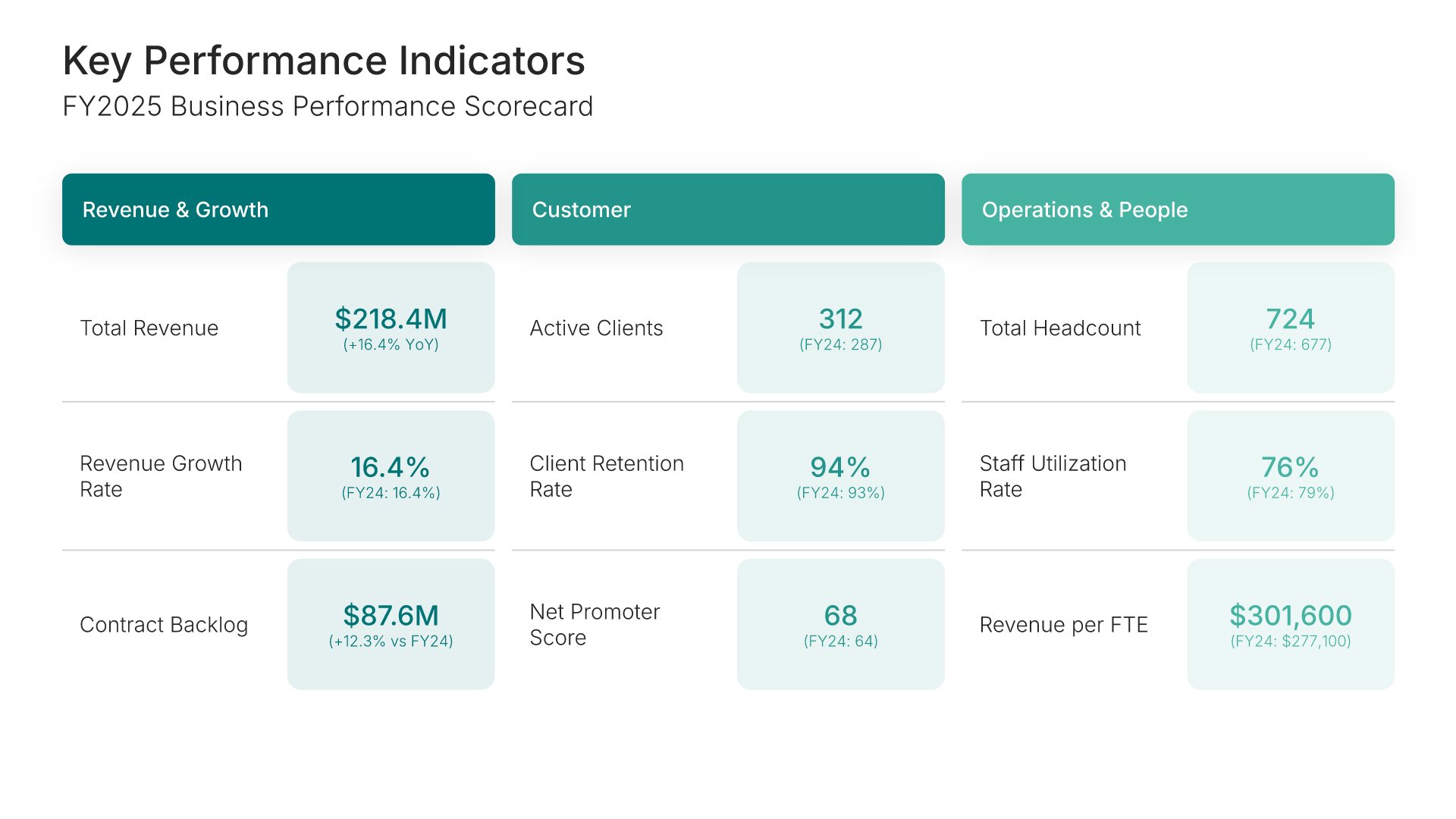Click the Operations & People header
Viewport: 1456px width, 819px height.
tap(1178, 209)
